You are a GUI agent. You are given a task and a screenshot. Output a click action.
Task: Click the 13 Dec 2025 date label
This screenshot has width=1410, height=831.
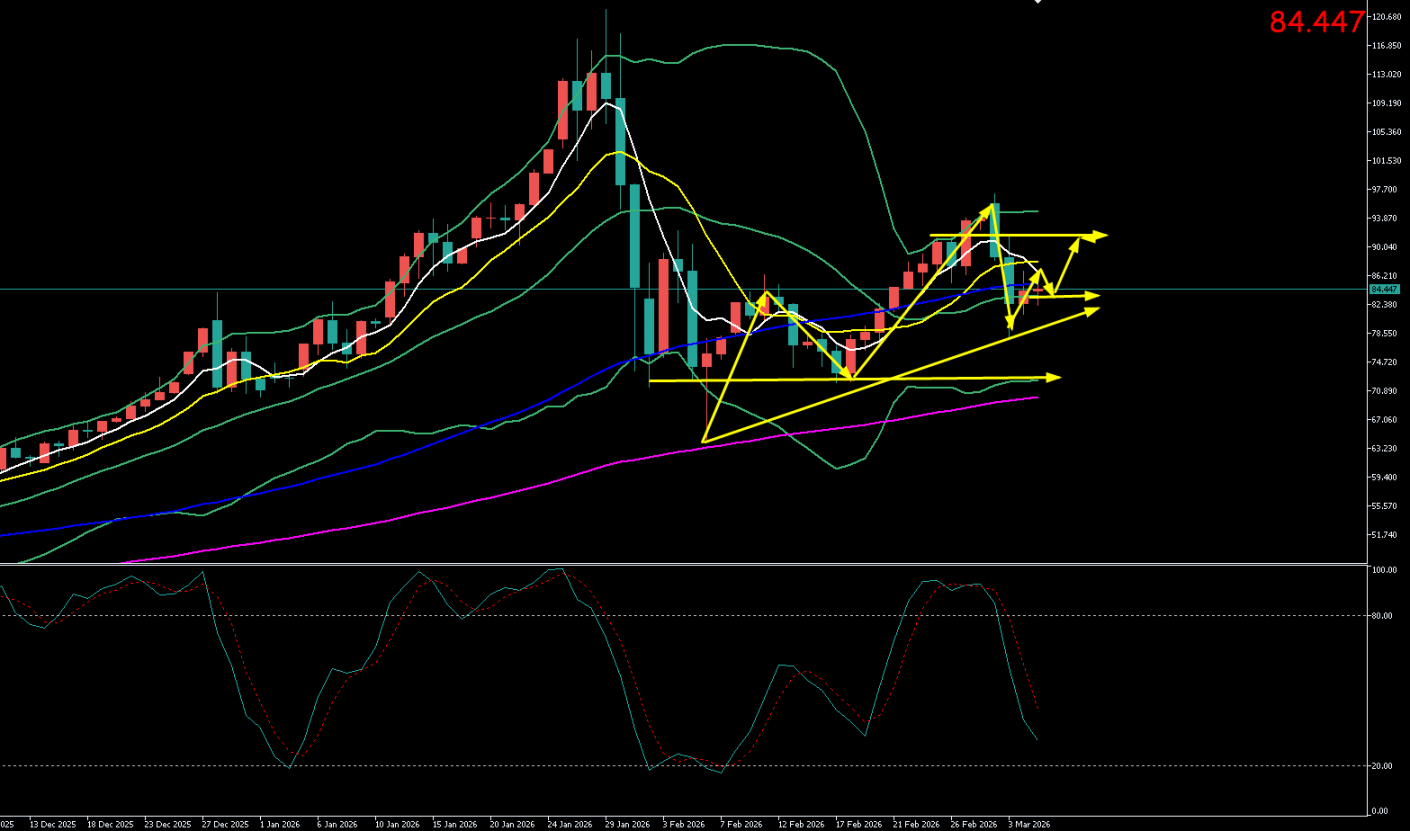coord(51,825)
